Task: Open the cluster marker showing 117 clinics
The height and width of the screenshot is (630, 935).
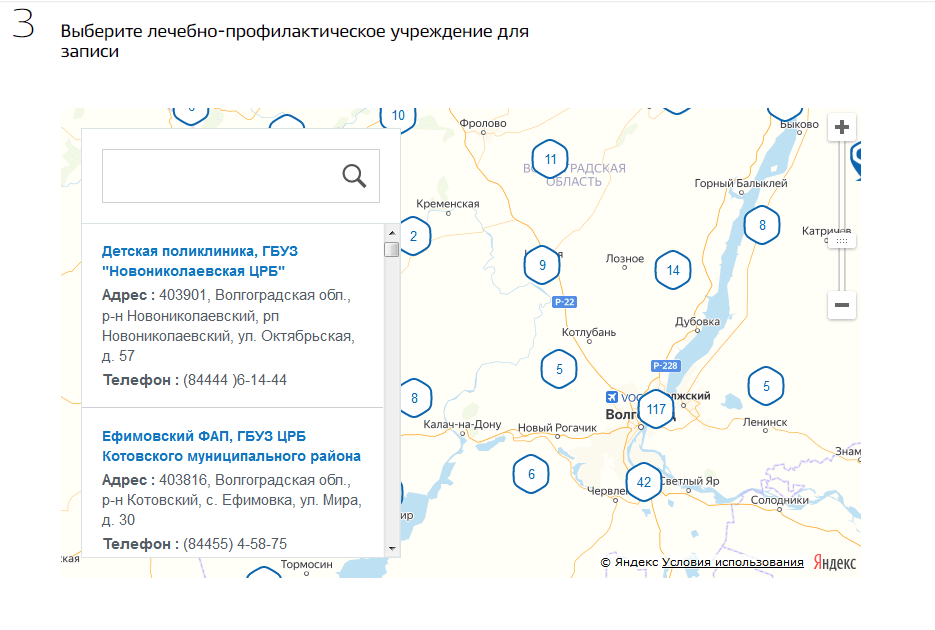Action: point(656,409)
